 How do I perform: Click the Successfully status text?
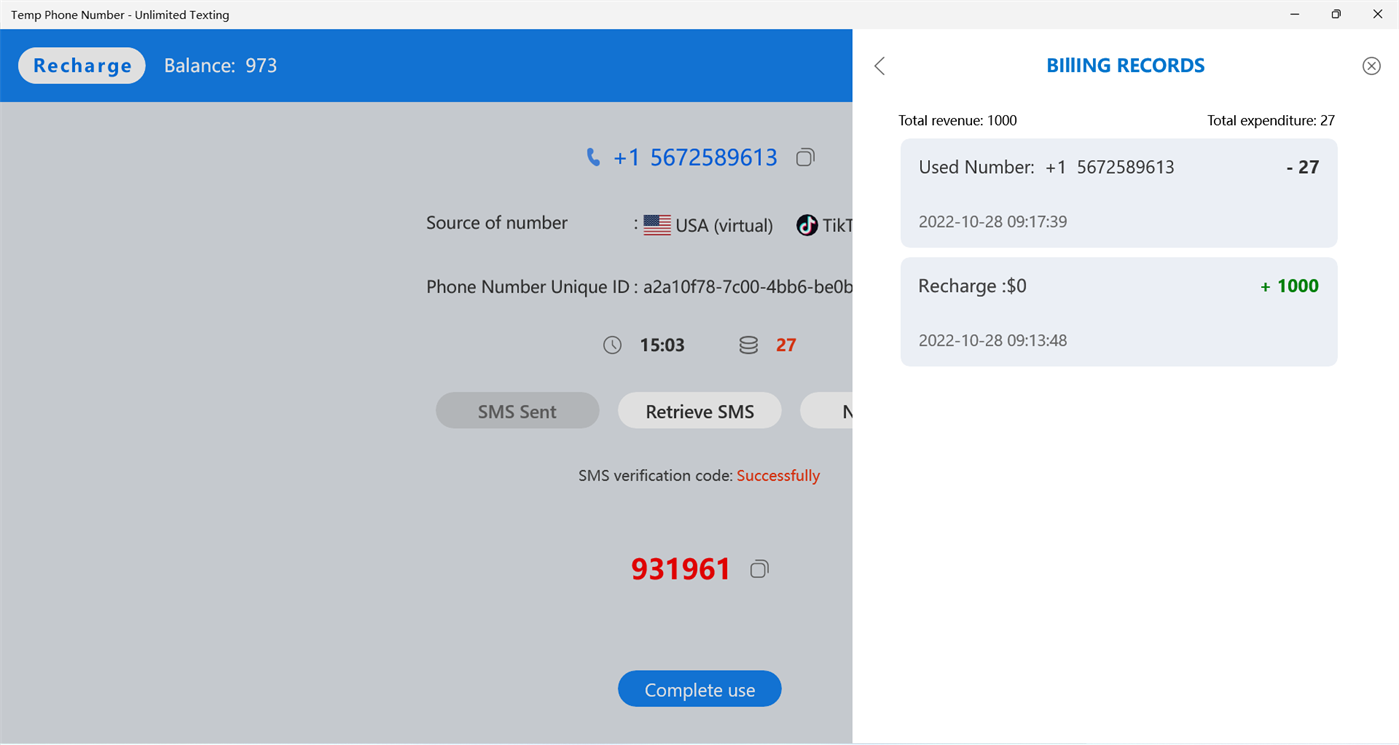pyautogui.click(x=778, y=475)
